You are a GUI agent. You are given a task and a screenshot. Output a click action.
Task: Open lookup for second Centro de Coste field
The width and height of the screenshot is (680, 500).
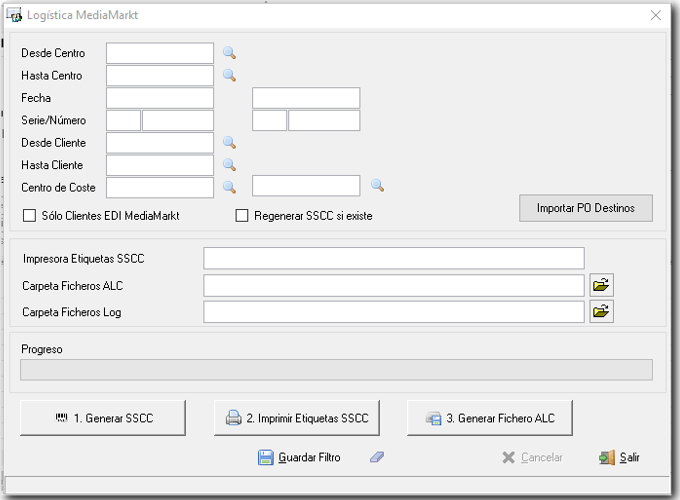click(x=378, y=186)
